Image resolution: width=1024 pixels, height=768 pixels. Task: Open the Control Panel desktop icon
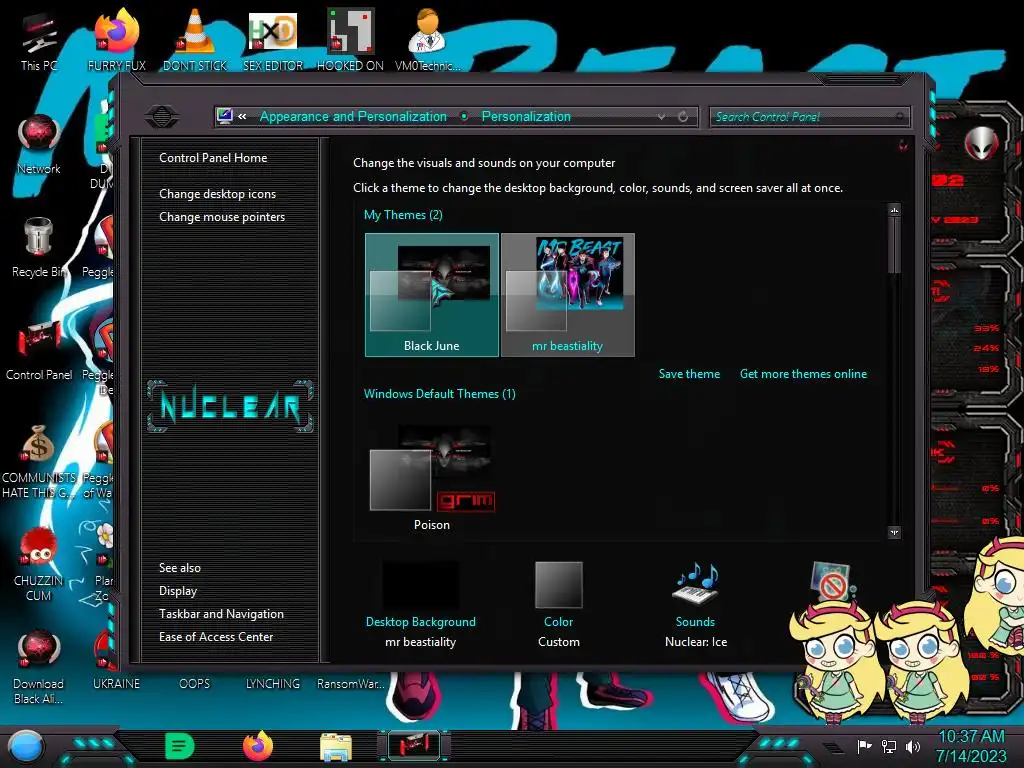click(39, 350)
